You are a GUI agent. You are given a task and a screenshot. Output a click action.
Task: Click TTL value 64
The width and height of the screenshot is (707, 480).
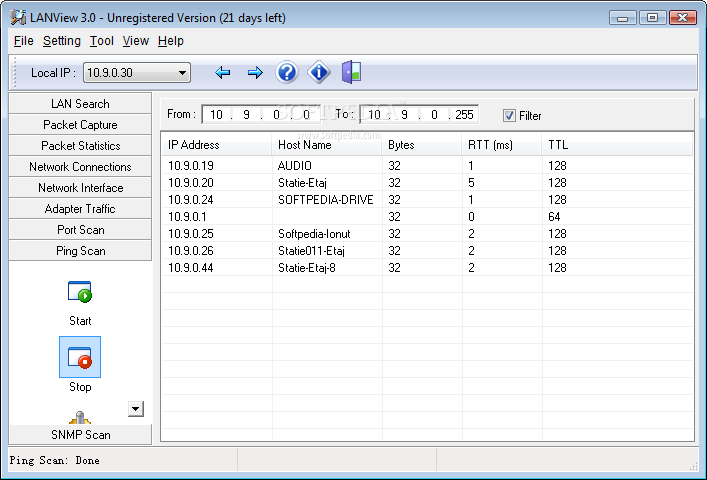[x=554, y=217]
